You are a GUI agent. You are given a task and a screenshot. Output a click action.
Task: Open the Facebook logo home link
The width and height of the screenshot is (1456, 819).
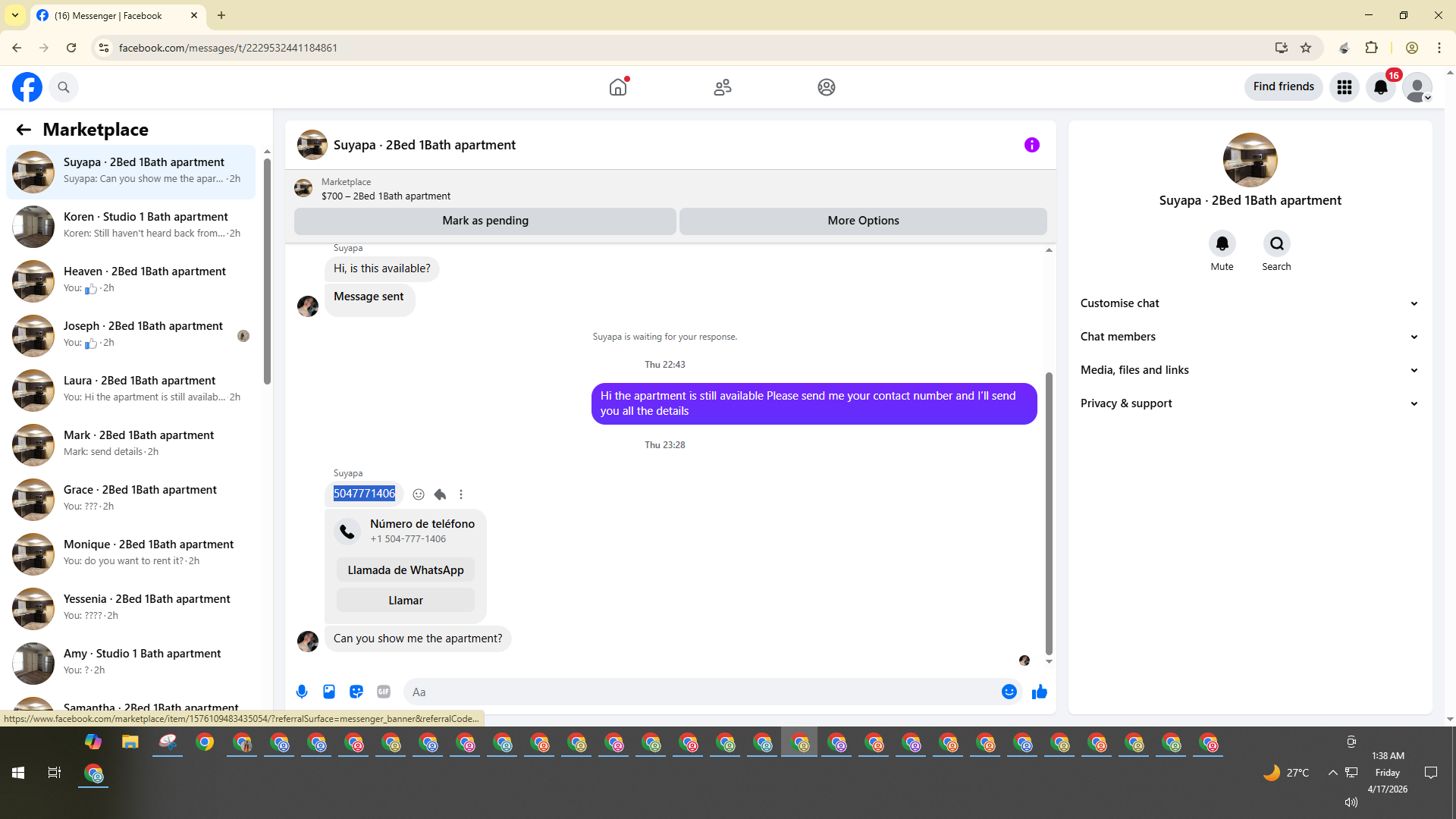27,87
